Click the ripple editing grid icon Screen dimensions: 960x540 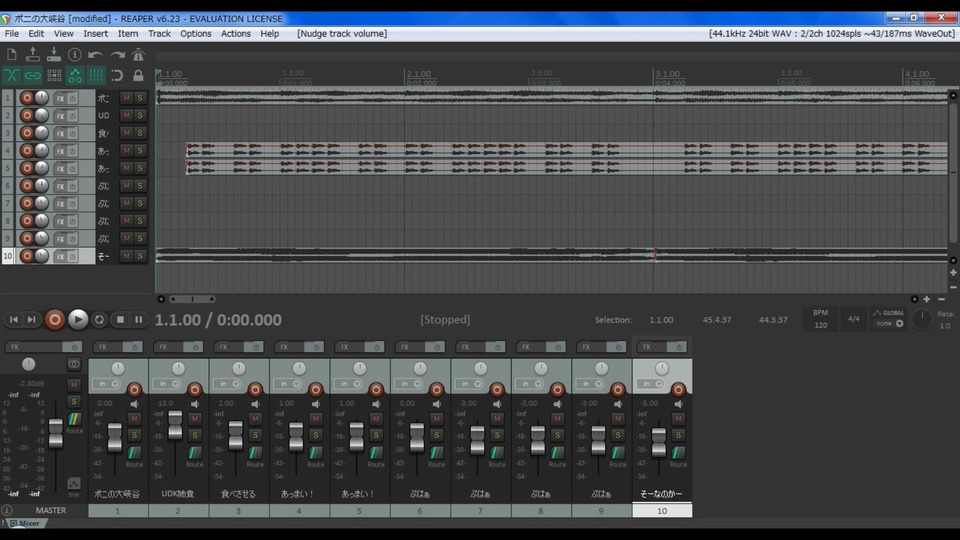point(54,75)
